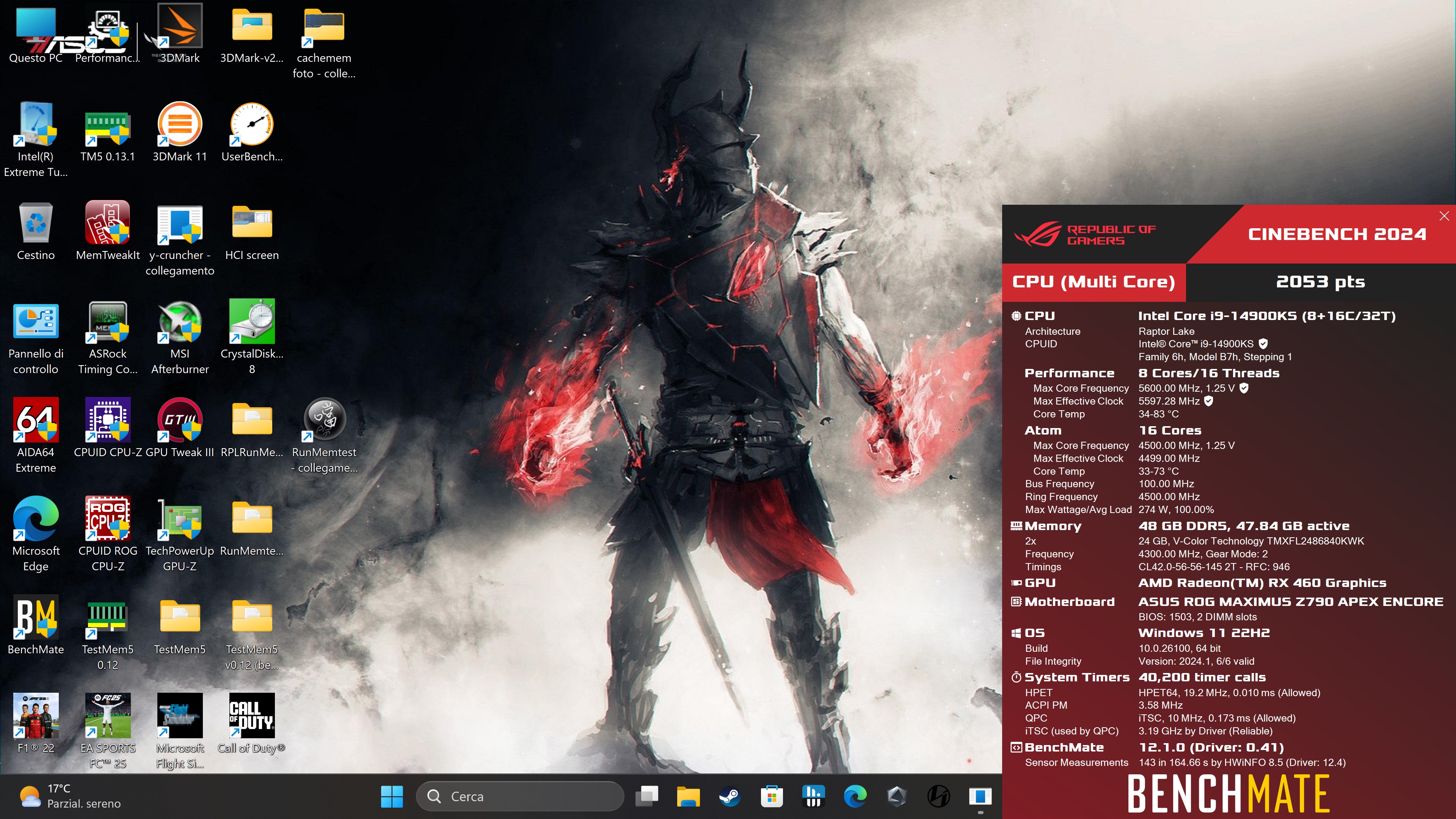Click the Cerca taskbar search box
The width and height of the screenshot is (1456, 819).
coord(520,796)
